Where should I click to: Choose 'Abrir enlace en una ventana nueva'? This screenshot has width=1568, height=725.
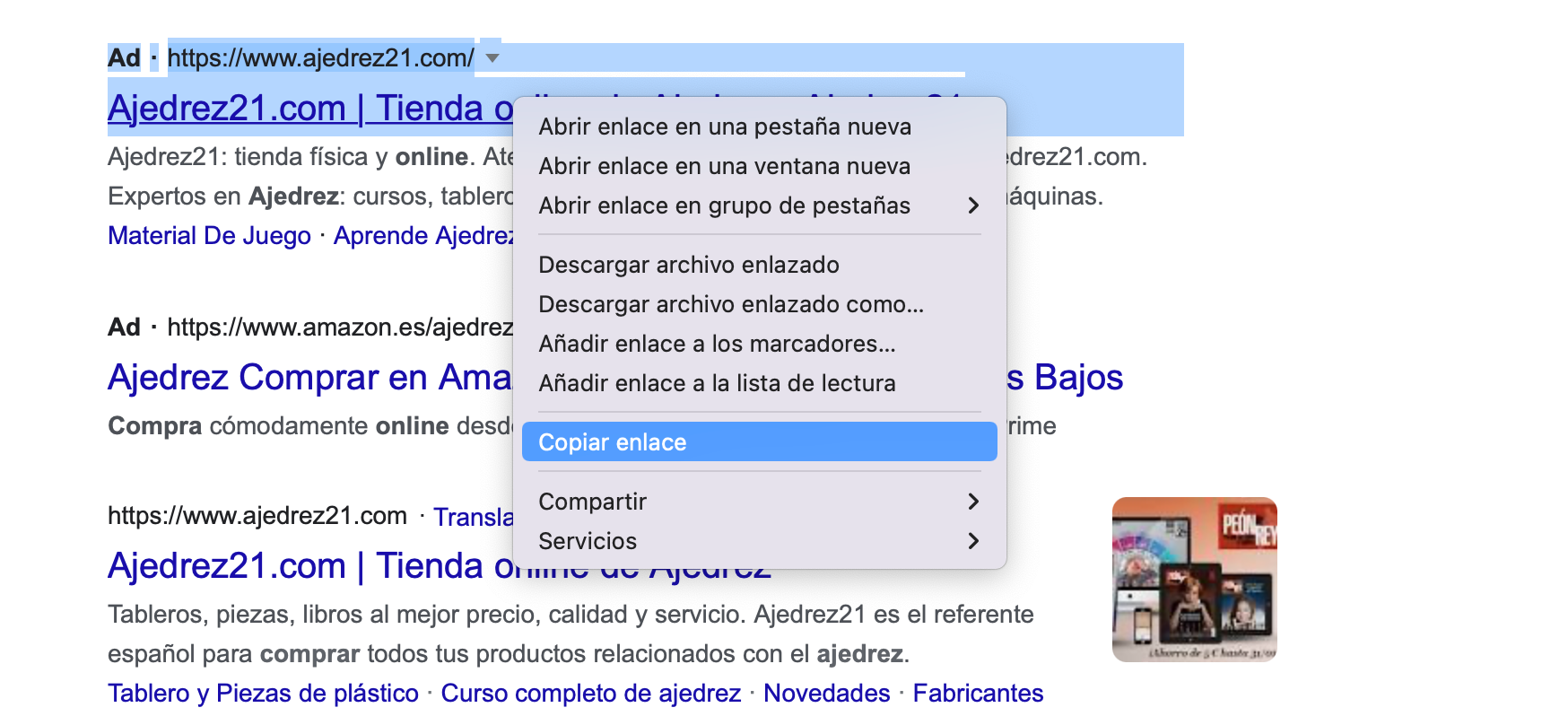click(759, 166)
